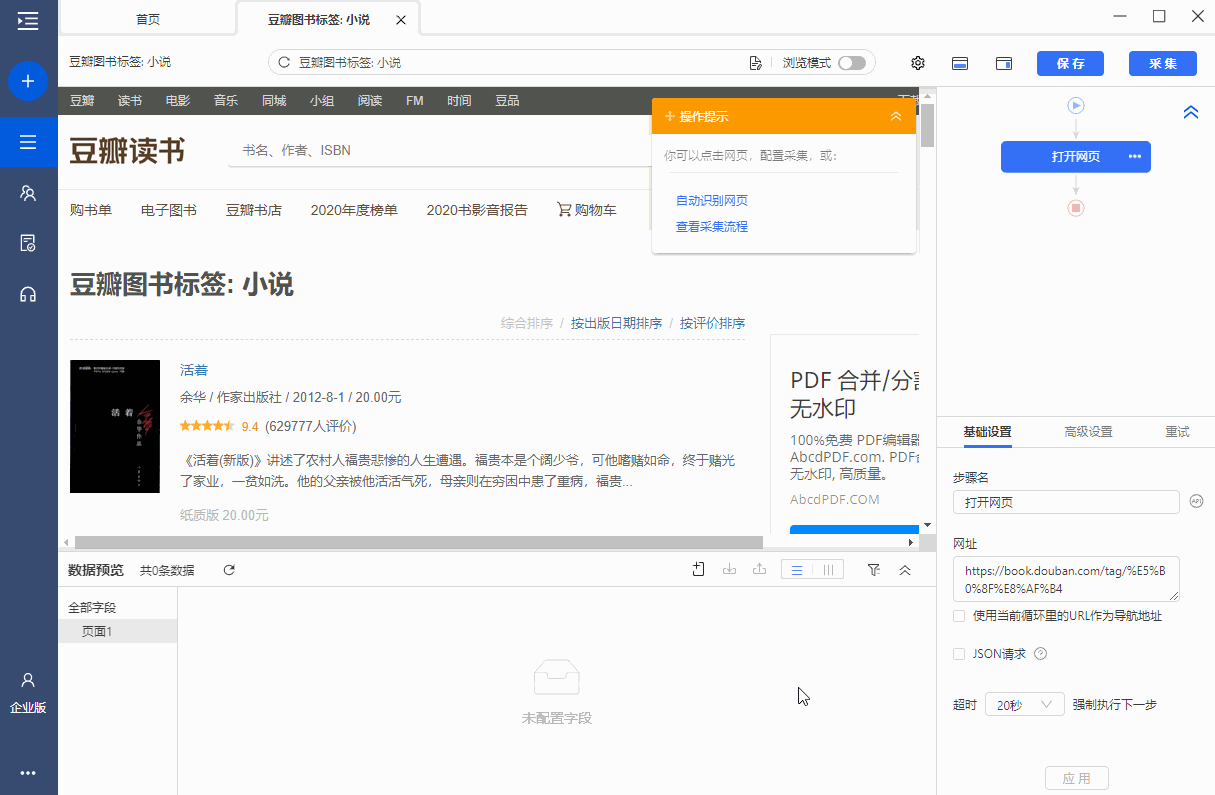Open the filter icon in 数据预览
Viewport: 1215px width, 795px height.
point(874,570)
